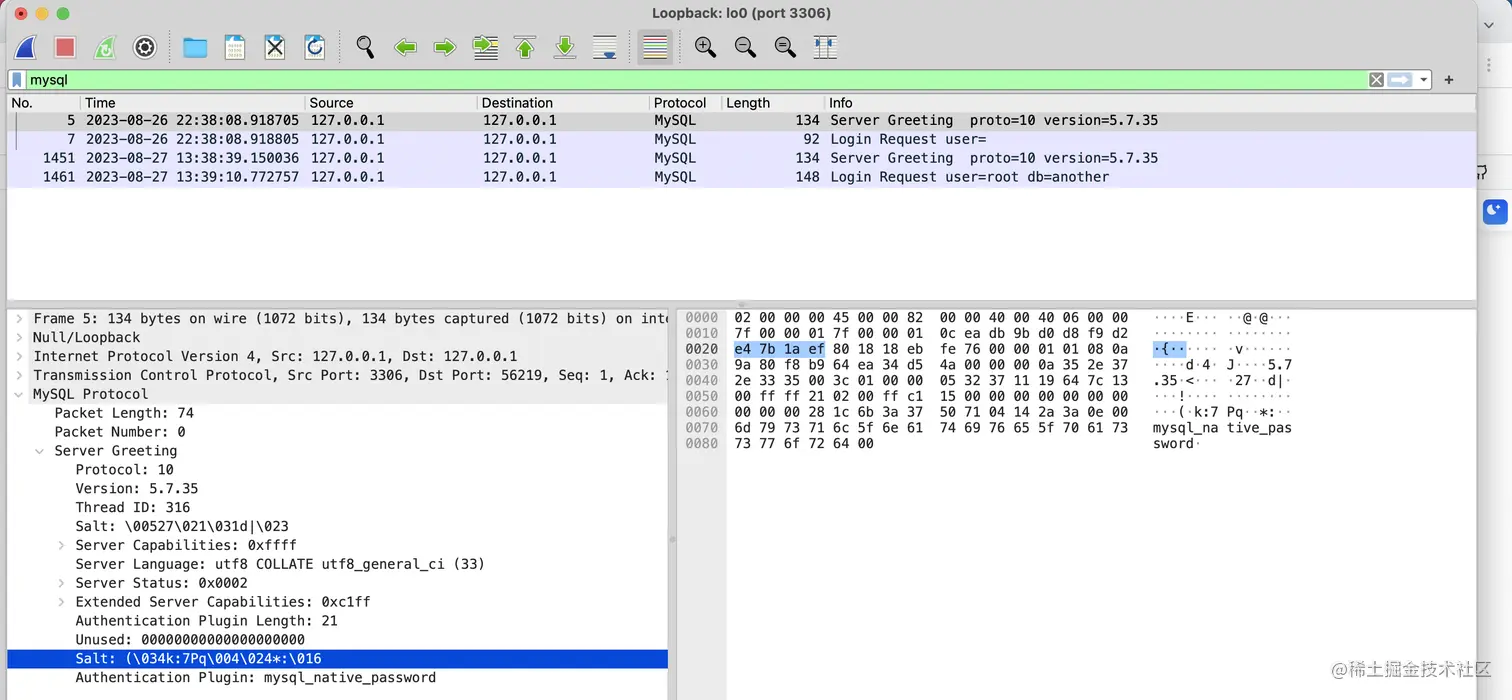Screen dimensions: 1512x700
Task: Apply the current display filter
Action: point(1400,79)
